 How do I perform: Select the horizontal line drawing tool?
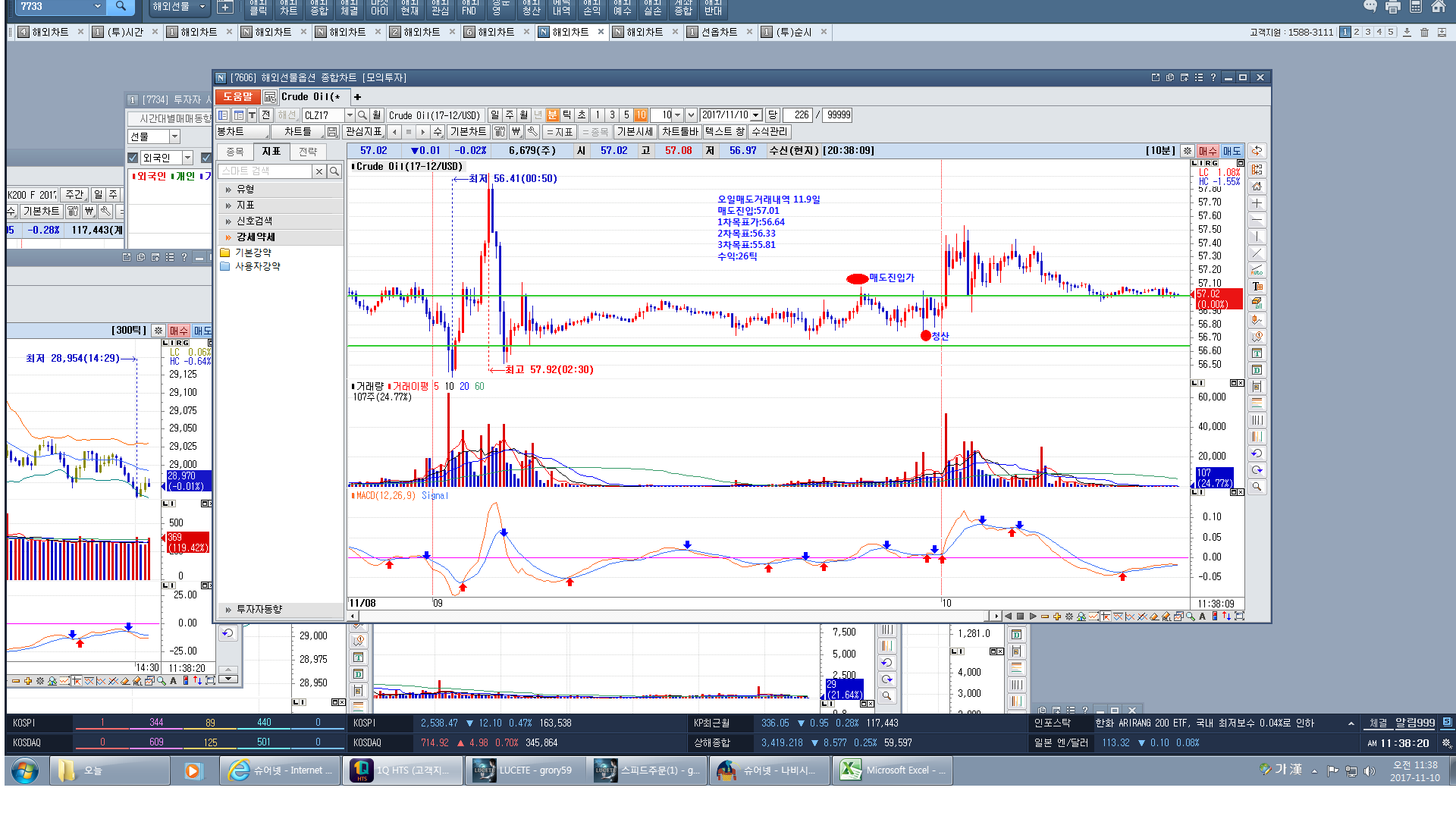coord(1257,220)
